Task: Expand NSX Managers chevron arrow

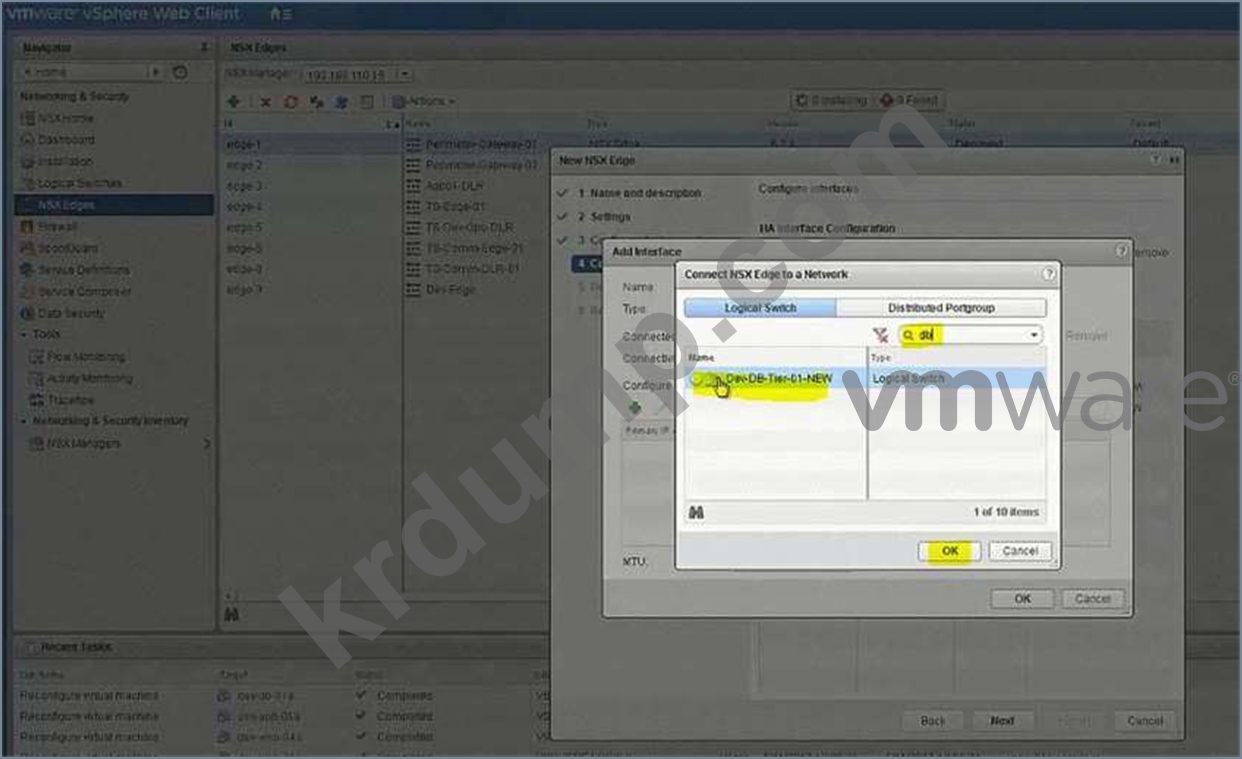Action: tap(207, 443)
